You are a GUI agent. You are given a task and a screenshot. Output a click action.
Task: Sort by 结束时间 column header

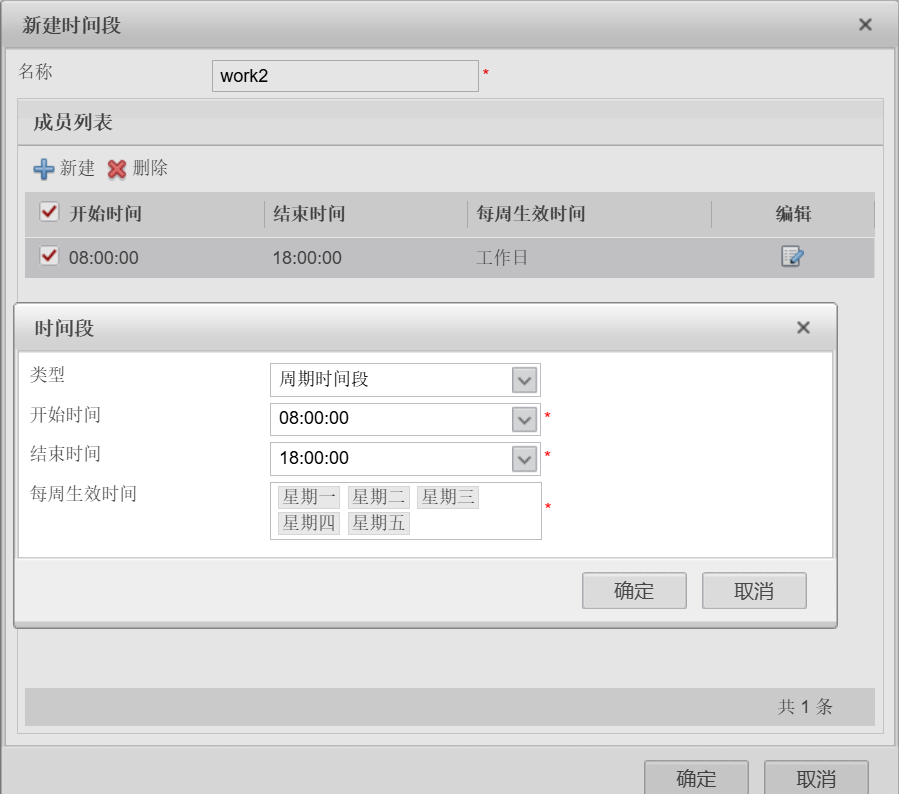pos(309,214)
